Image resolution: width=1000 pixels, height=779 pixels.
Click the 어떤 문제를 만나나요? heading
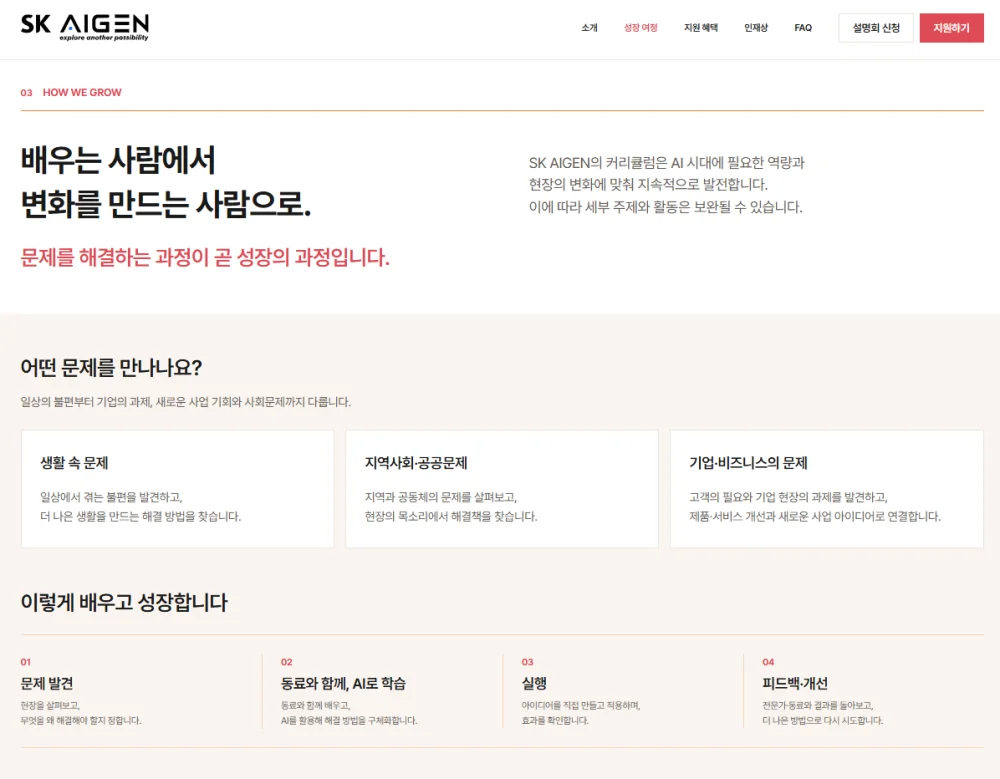pos(111,367)
